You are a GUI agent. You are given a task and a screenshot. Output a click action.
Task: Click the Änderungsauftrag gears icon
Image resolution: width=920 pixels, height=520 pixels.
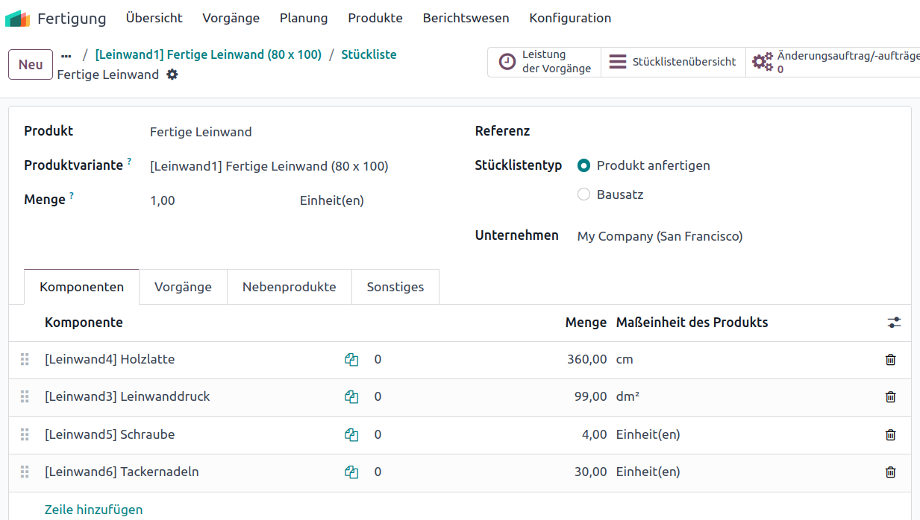coord(763,61)
